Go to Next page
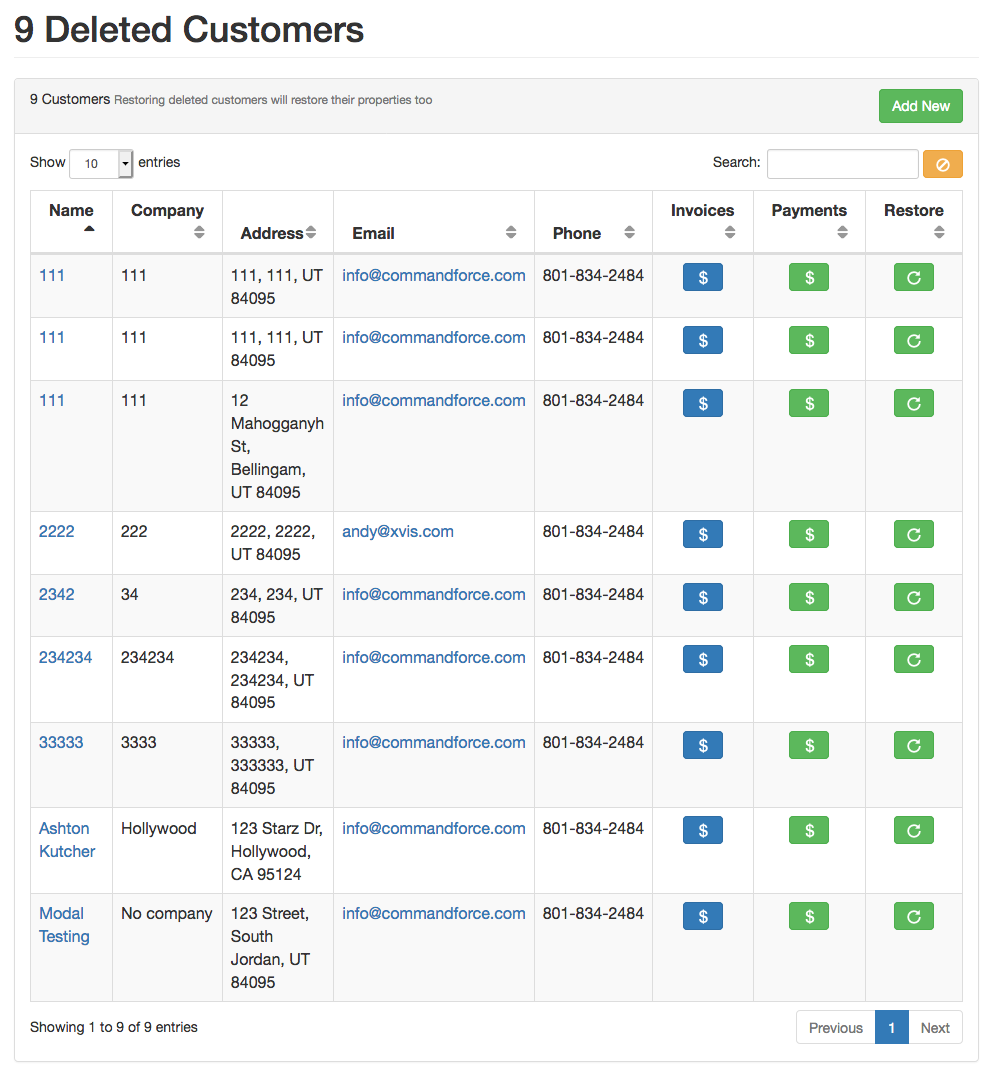This screenshot has height=1081, width=994. click(x=935, y=1027)
